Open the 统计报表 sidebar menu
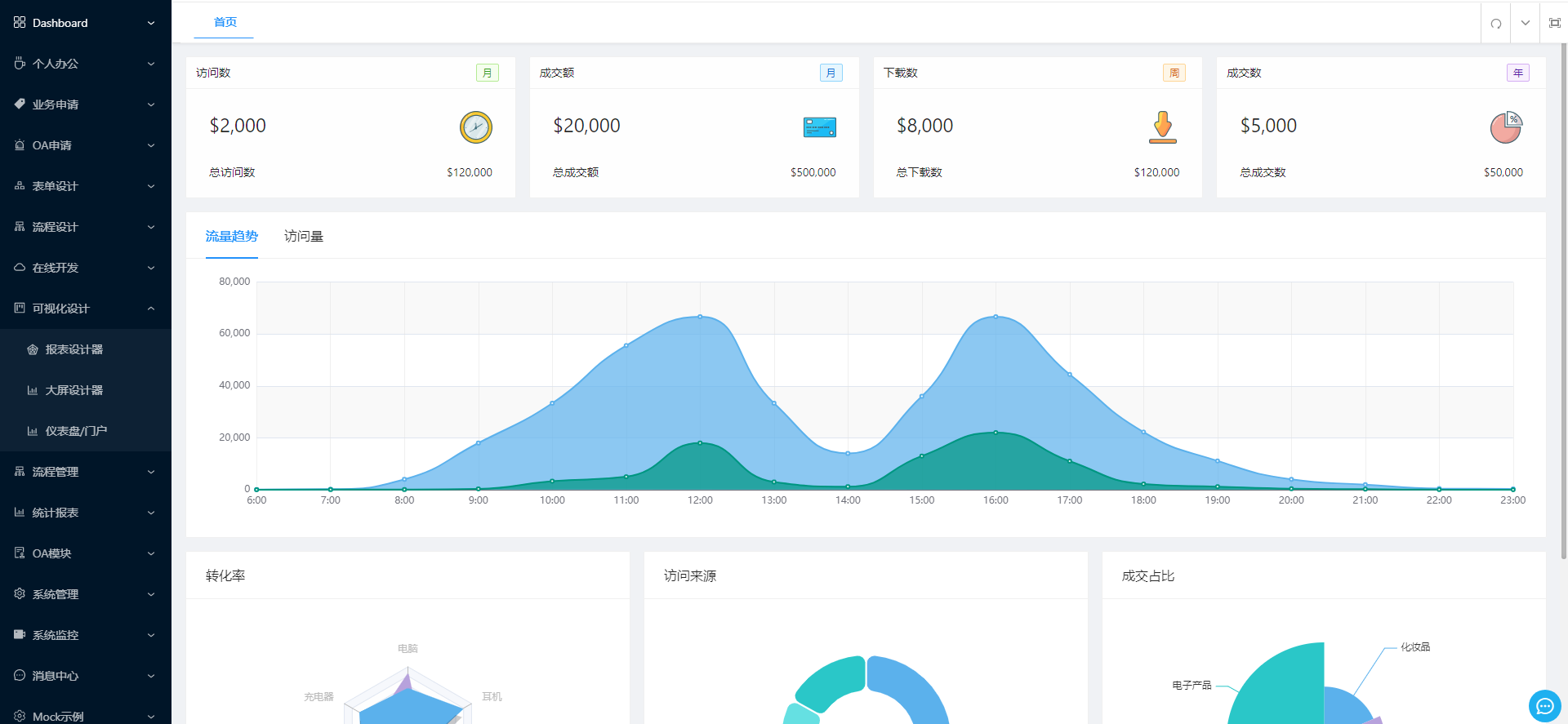 (86, 513)
